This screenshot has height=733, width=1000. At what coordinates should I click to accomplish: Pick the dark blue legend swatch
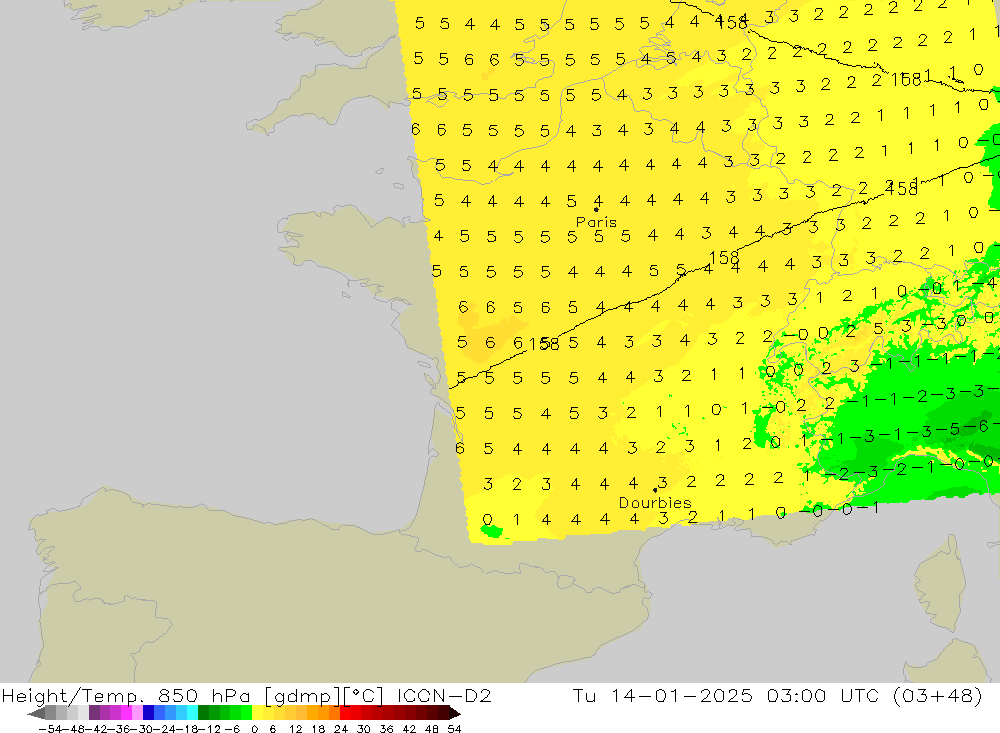click(x=149, y=713)
